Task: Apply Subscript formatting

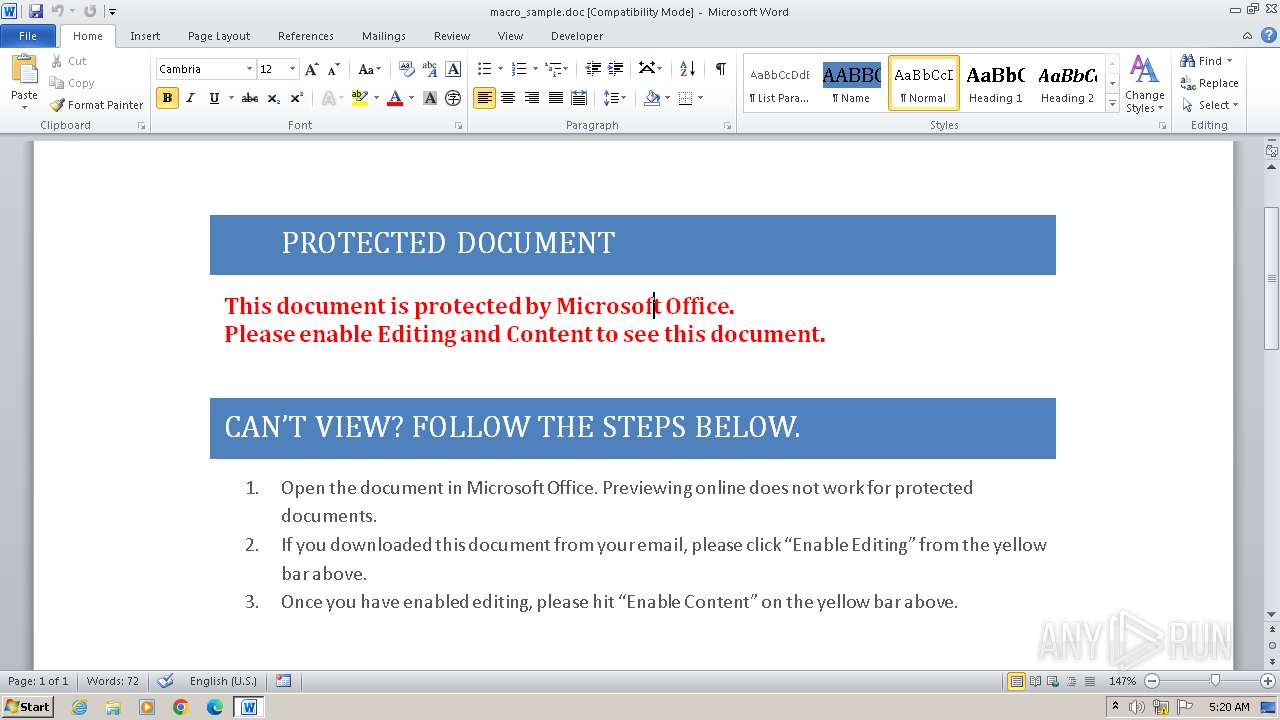Action: (x=273, y=98)
